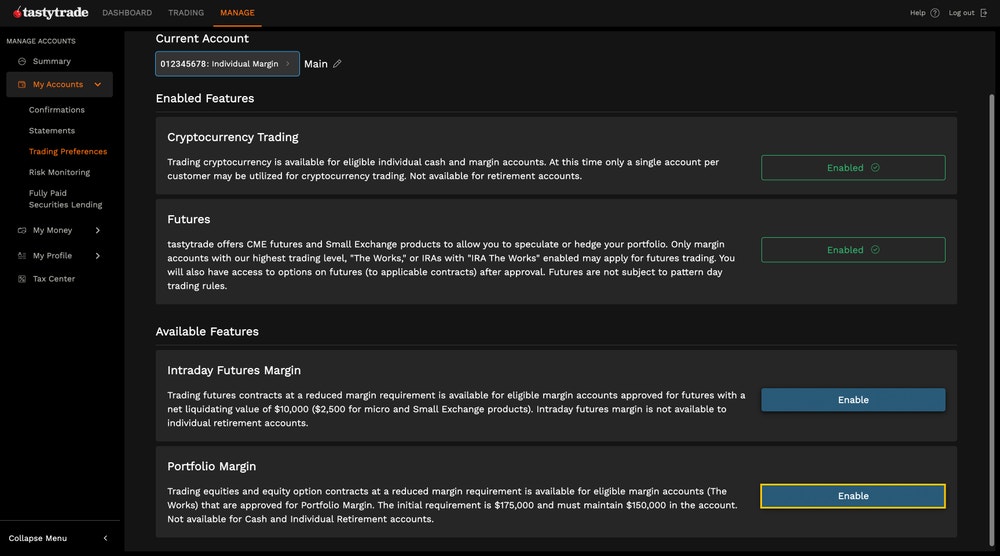Click the Portfolio Margin heading
This screenshot has width=1000, height=556.
click(x=212, y=467)
